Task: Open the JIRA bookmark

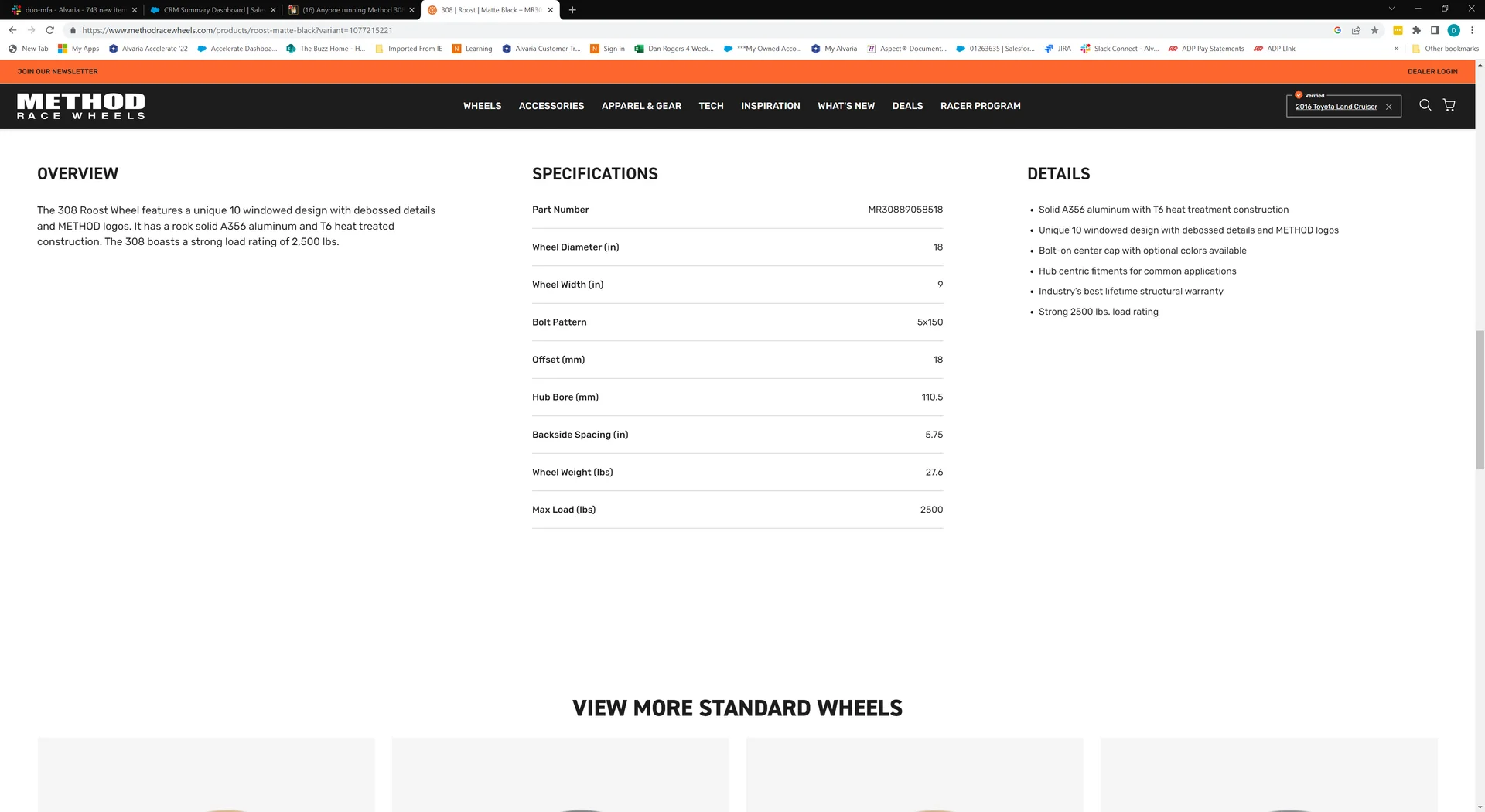Action: coord(1057,49)
